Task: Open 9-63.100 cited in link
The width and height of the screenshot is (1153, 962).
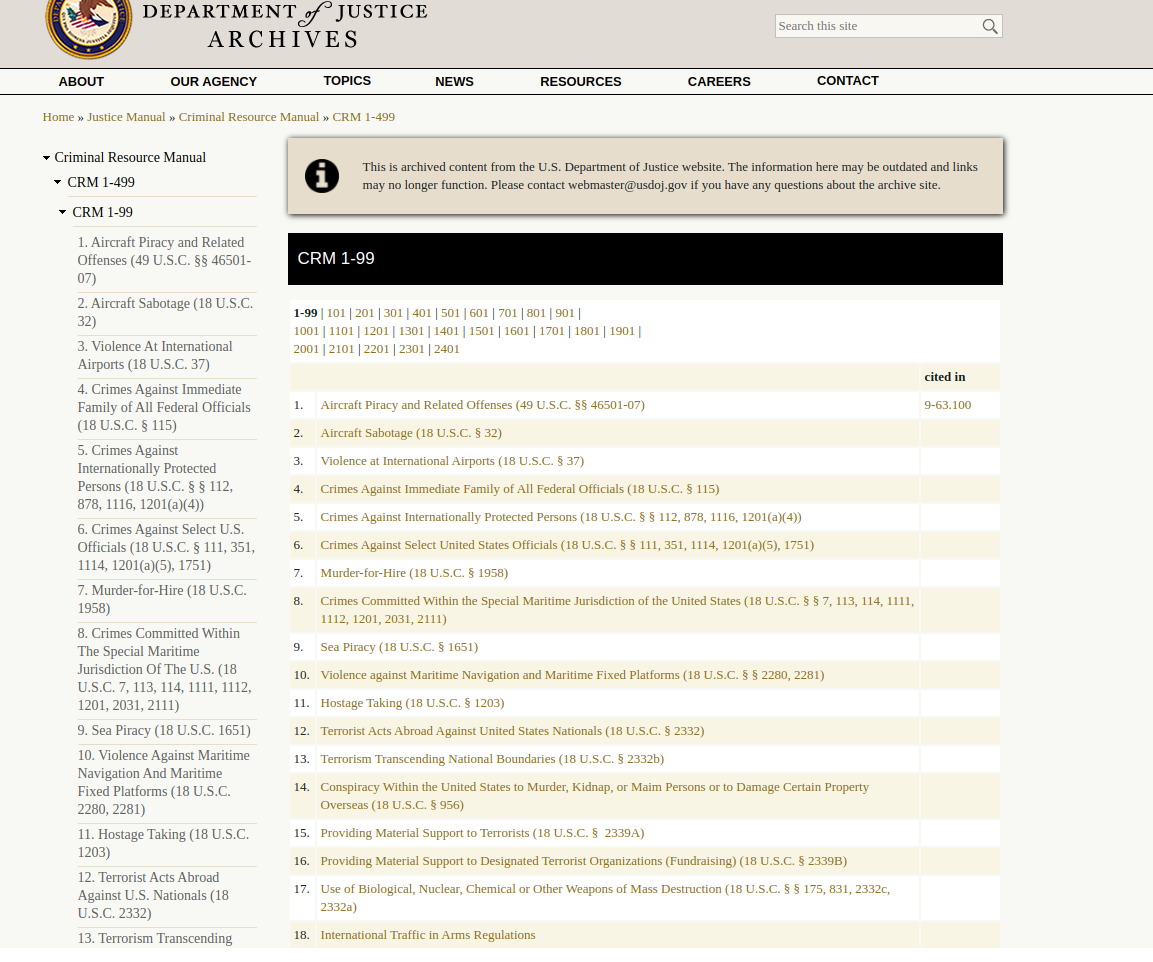Action: tap(948, 405)
